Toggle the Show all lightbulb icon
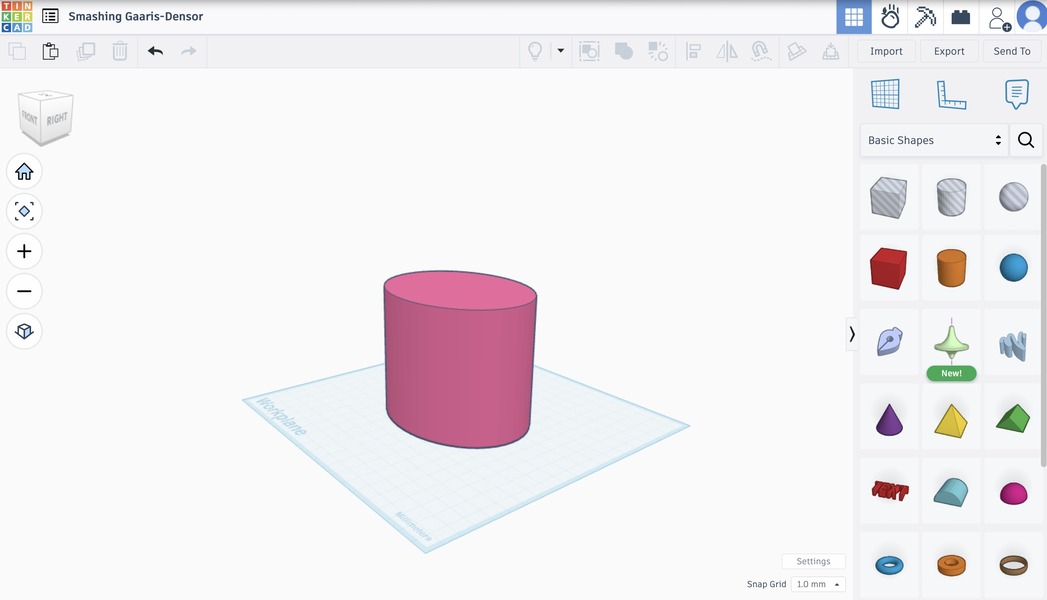The image size is (1047, 600). (x=535, y=51)
